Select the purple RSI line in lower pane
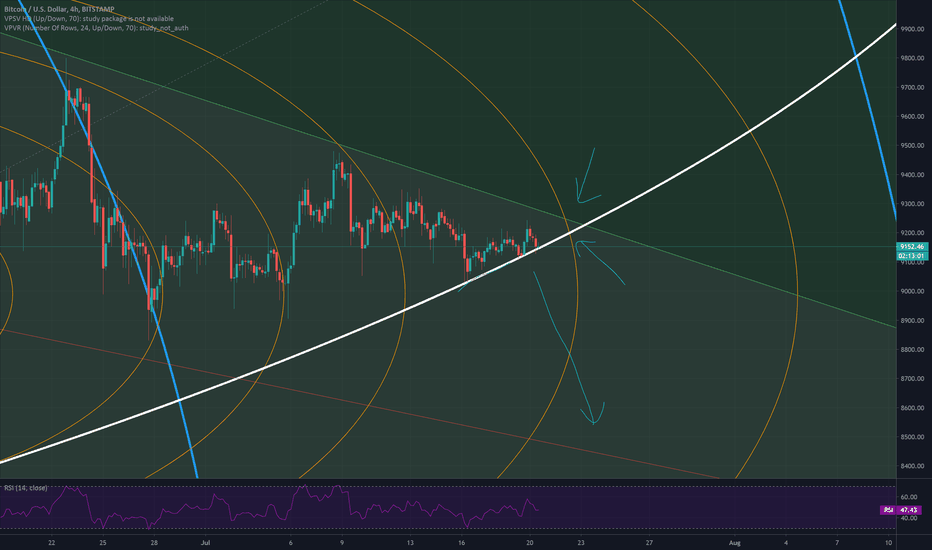Viewport: 932px width, 550px height. (x=270, y=508)
